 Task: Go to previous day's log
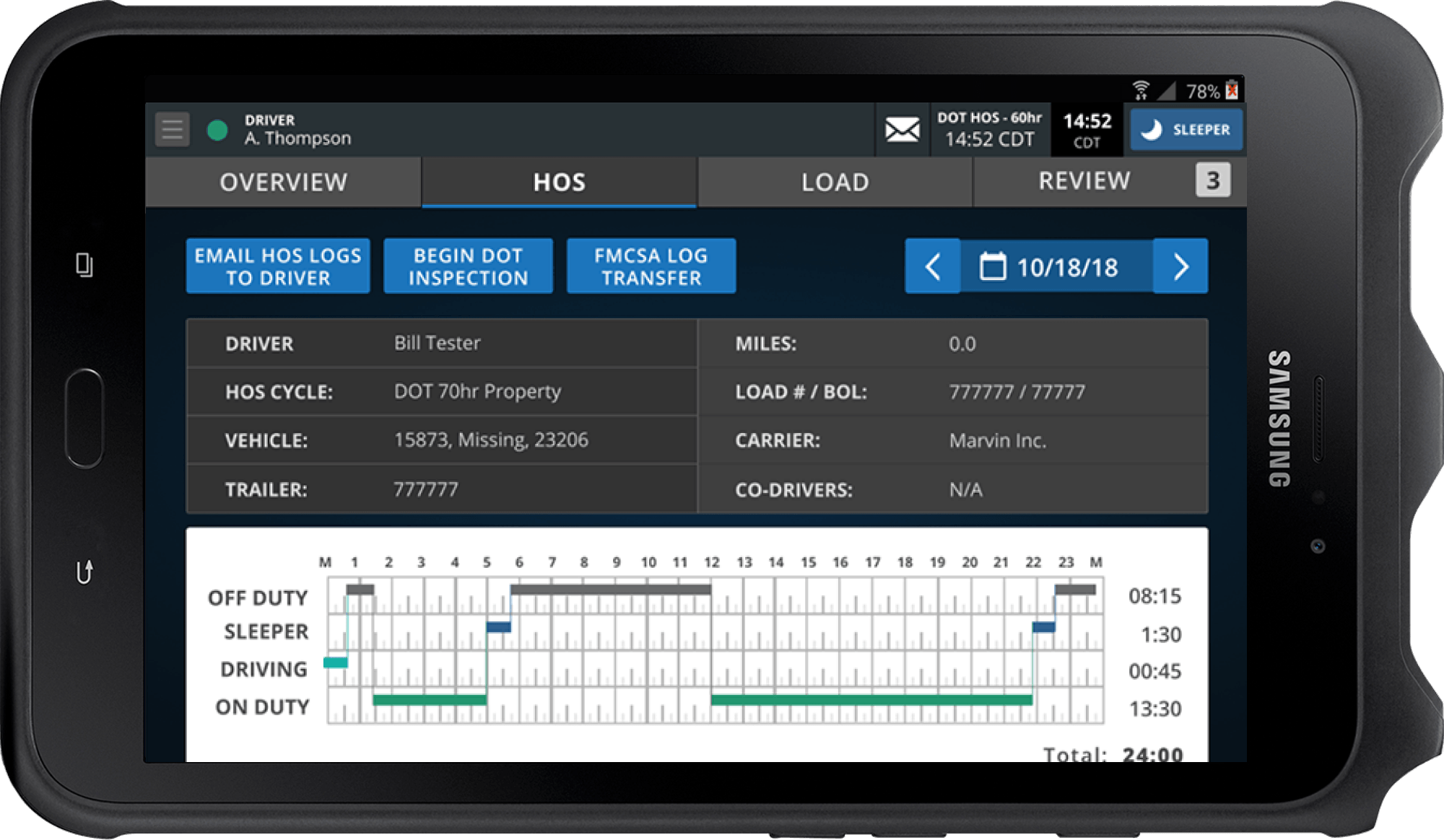coord(932,266)
